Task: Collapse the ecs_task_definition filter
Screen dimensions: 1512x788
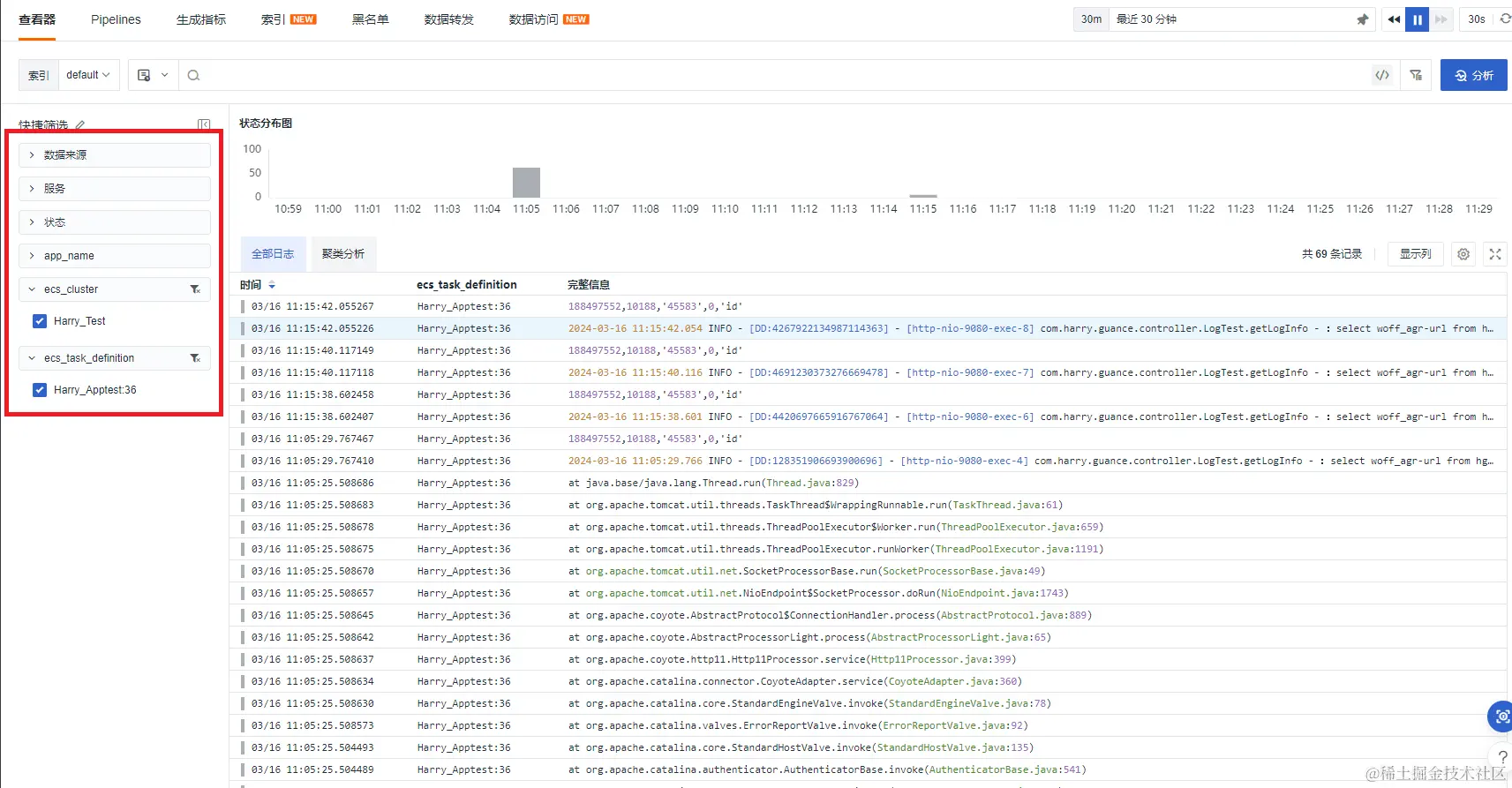Action: pyautogui.click(x=32, y=358)
